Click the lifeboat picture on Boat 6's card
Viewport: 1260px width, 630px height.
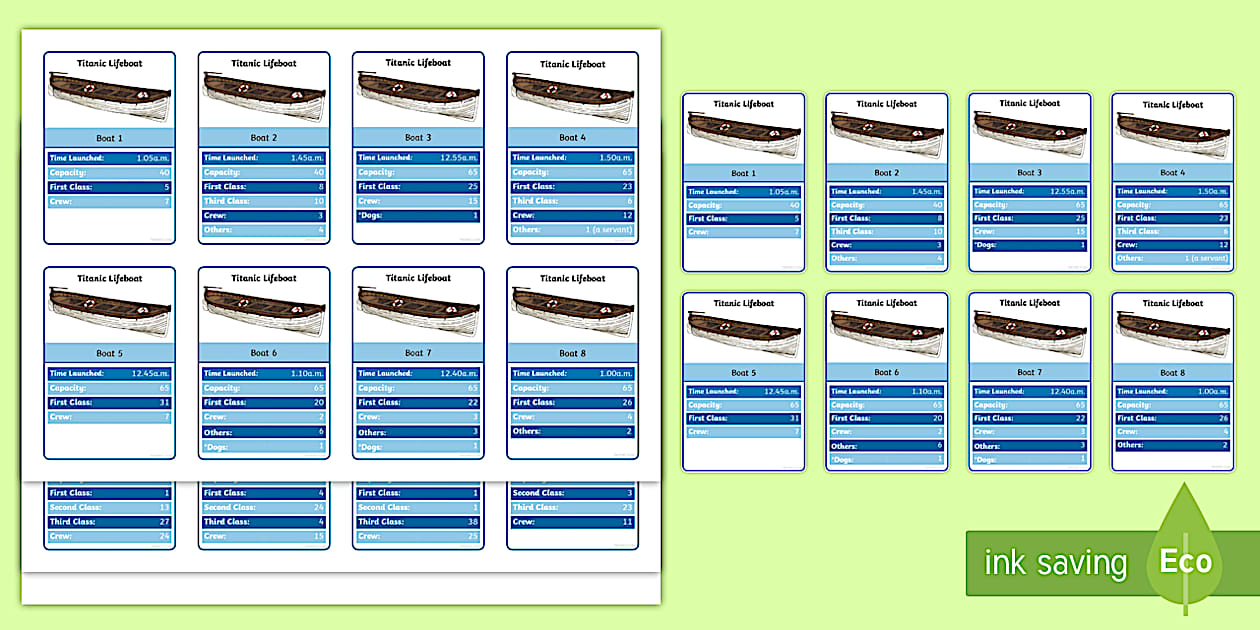pyautogui.click(x=263, y=309)
